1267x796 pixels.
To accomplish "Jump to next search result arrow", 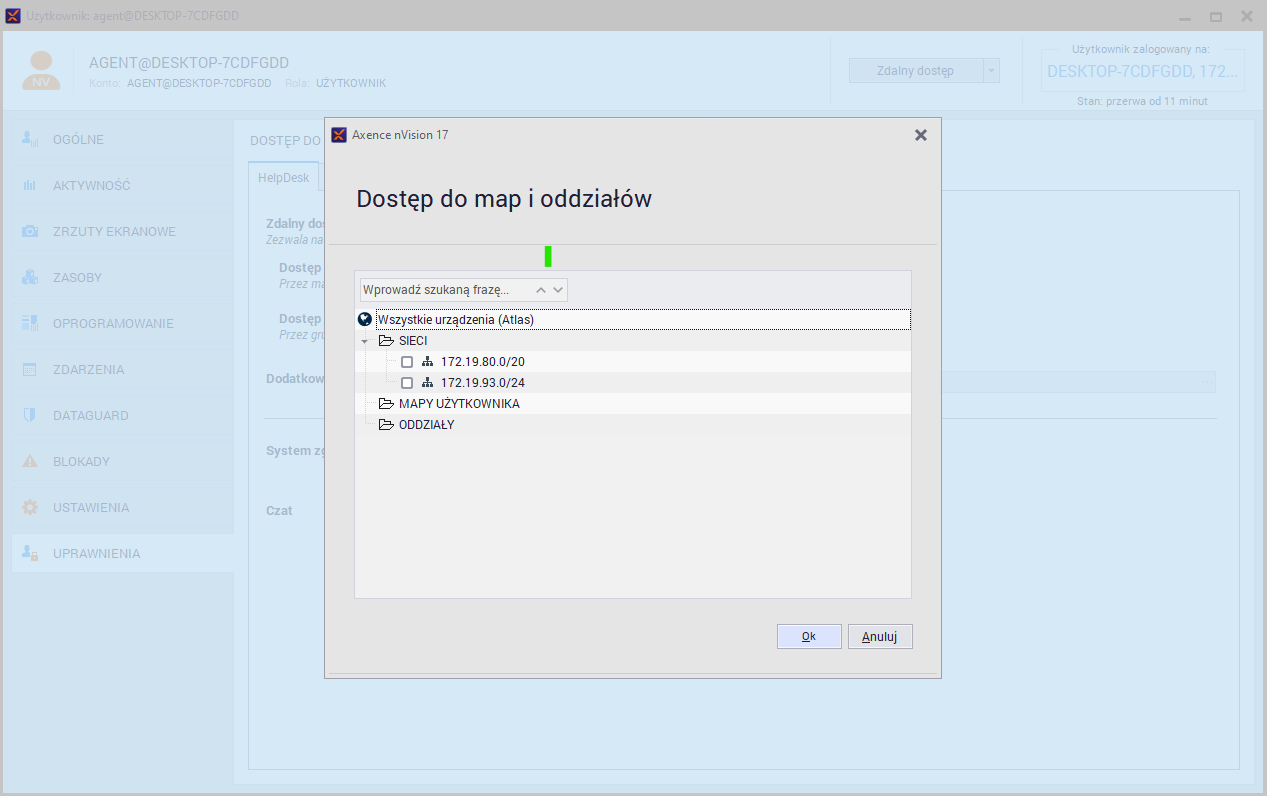I will (558, 290).
